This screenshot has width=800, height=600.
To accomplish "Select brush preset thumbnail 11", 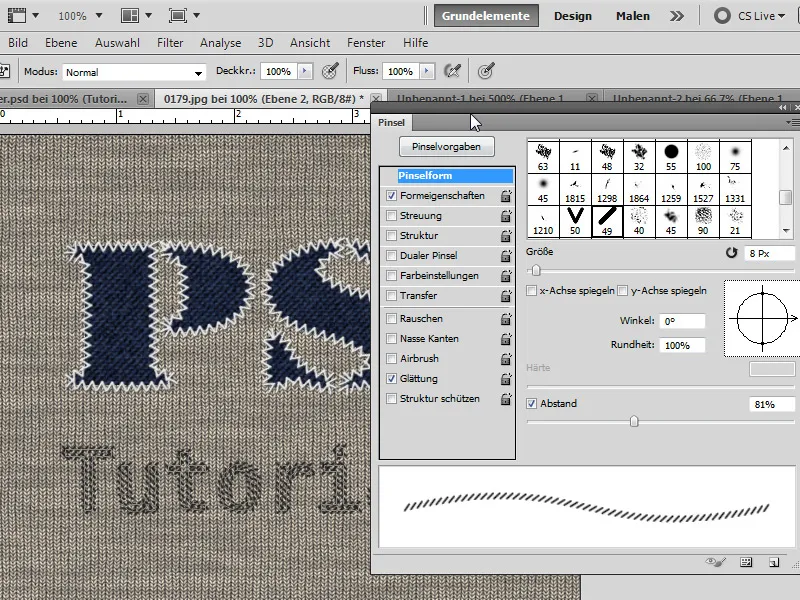I will [575, 157].
